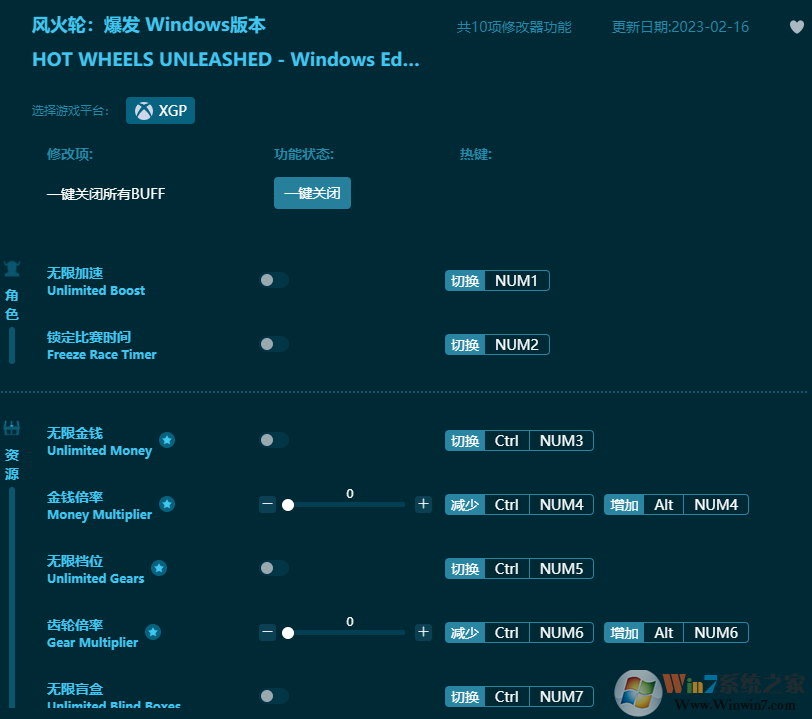This screenshot has width=812, height=719.
Task: Click HOT WHEELS UNLEASHED title text
Action: coord(226,60)
